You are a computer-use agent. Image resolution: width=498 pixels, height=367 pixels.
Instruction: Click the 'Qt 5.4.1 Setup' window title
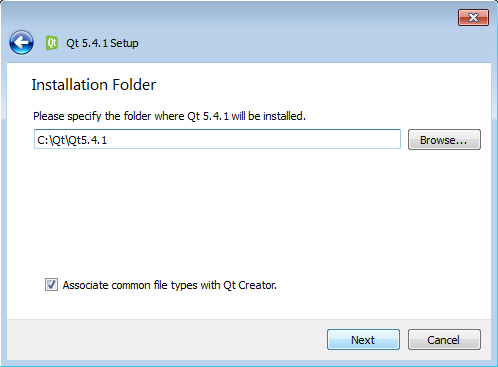102,43
